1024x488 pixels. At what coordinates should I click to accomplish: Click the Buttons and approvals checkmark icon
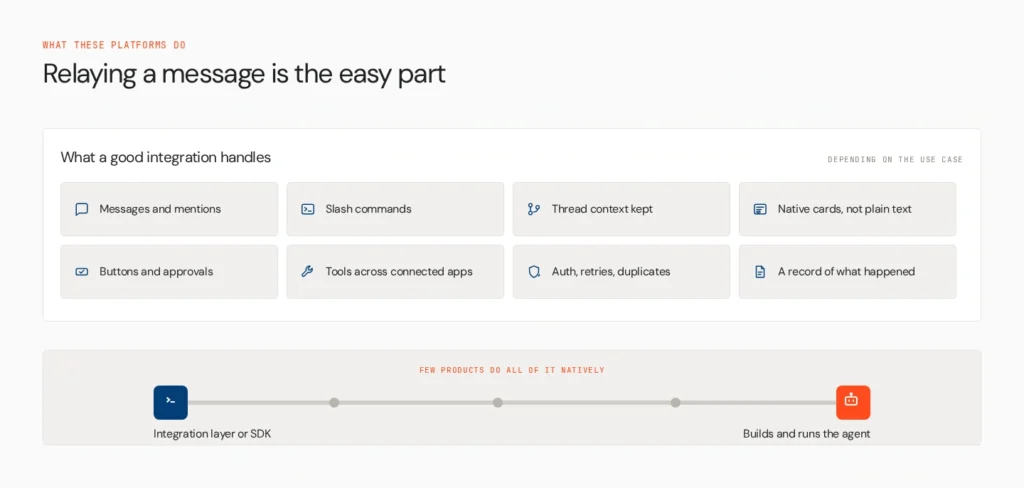click(x=82, y=272)
